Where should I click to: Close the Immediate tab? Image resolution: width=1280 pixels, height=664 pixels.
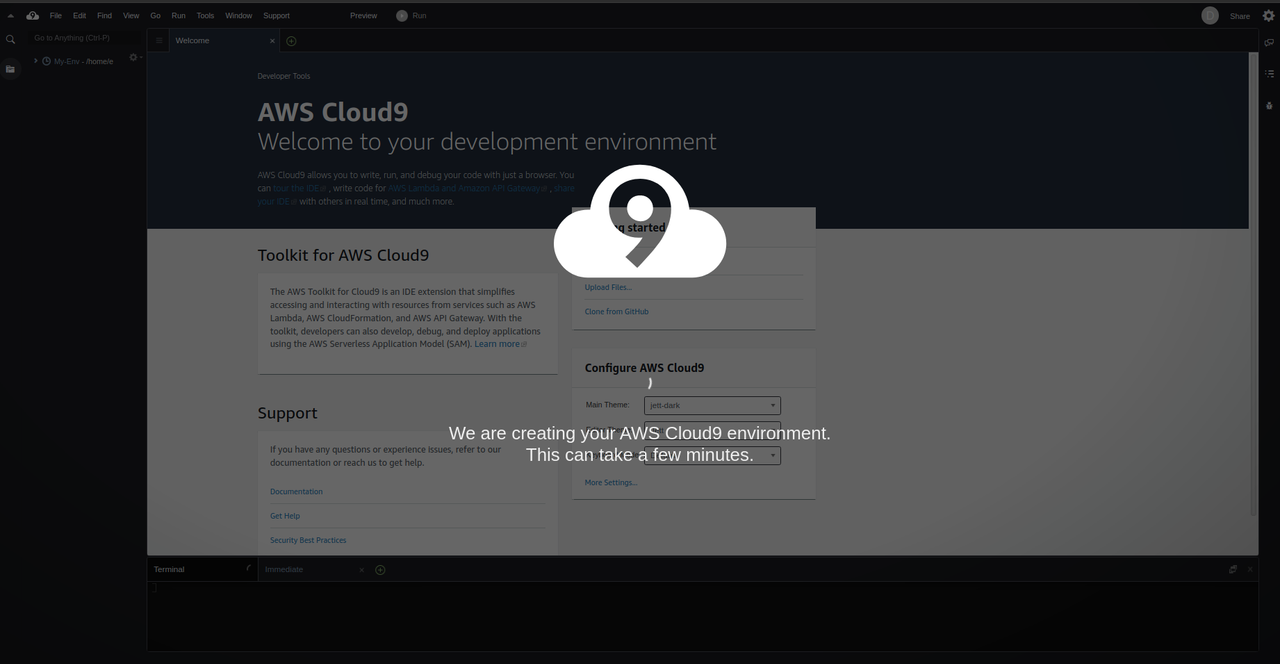362,570
